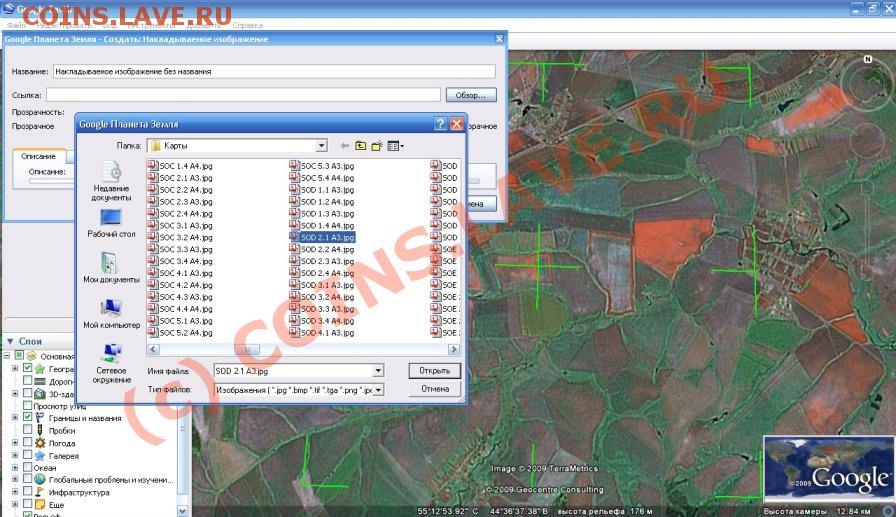Select file SOC 3.2 A4.jpg
Image resolution: width=896 pixels, height=517 pixels.
coord(180,237)
